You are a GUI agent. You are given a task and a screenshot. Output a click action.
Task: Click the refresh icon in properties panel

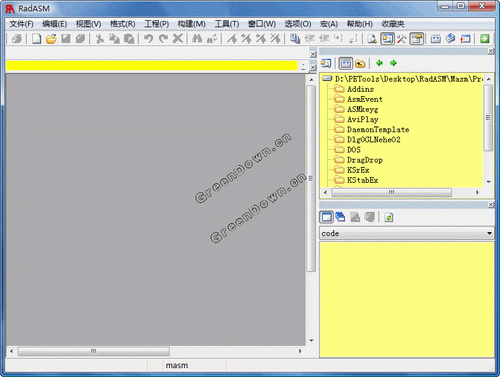(389, 218)
